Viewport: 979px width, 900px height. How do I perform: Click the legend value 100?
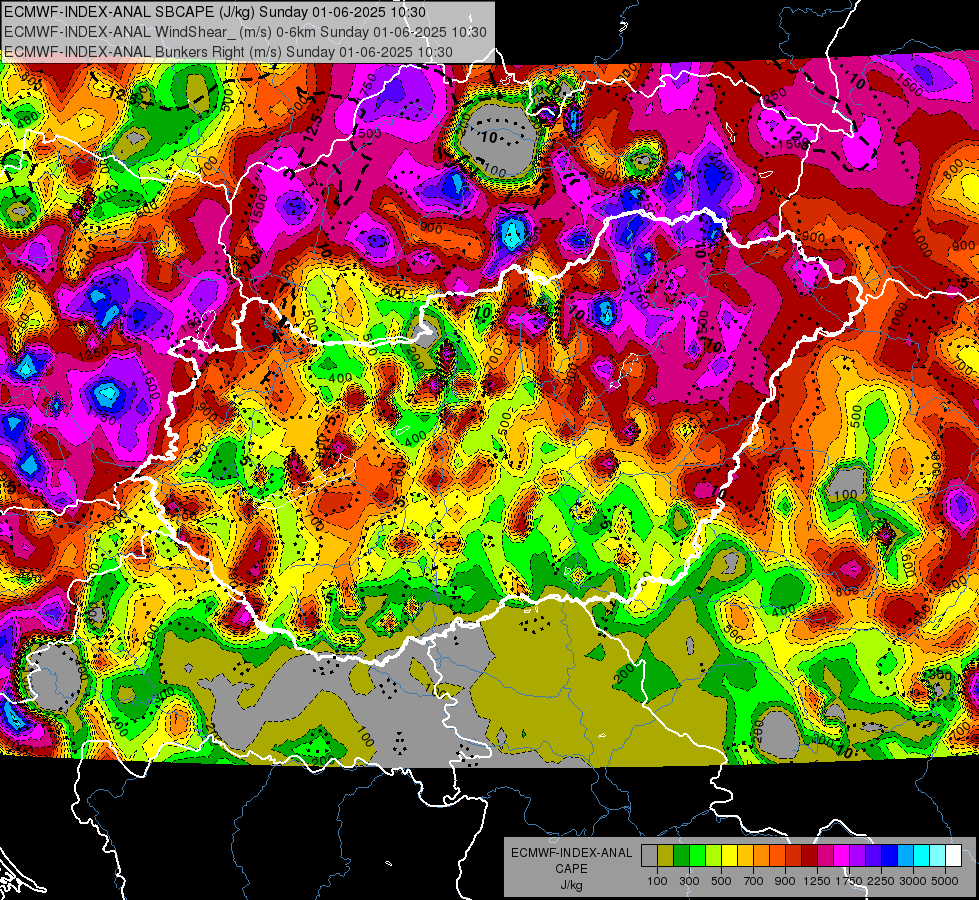(x=657, y=881)
